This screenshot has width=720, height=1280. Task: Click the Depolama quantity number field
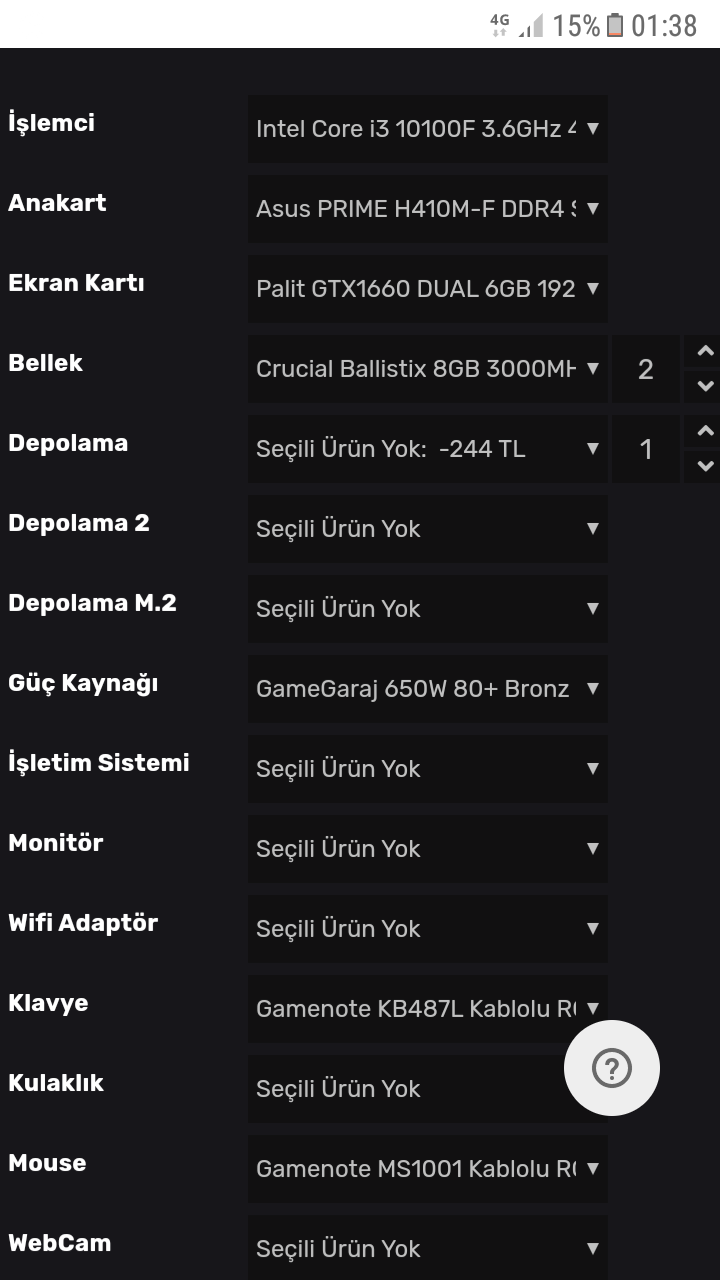(x=645, y=449)
